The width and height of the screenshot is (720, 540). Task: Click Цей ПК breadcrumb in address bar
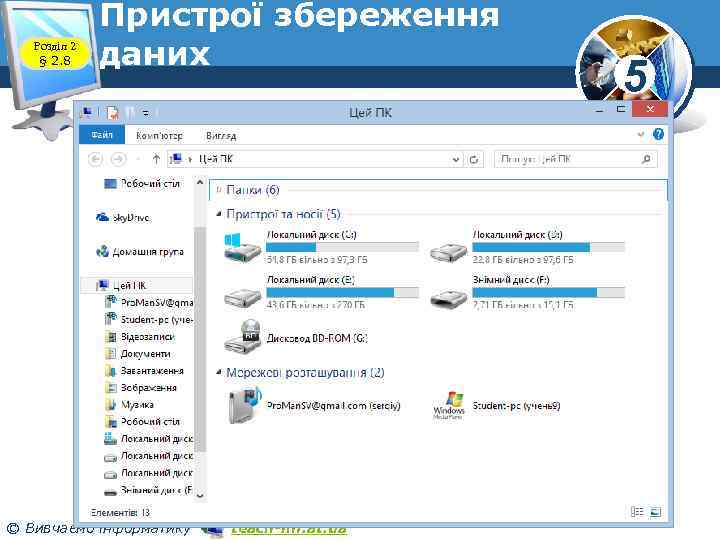point(215,159)
